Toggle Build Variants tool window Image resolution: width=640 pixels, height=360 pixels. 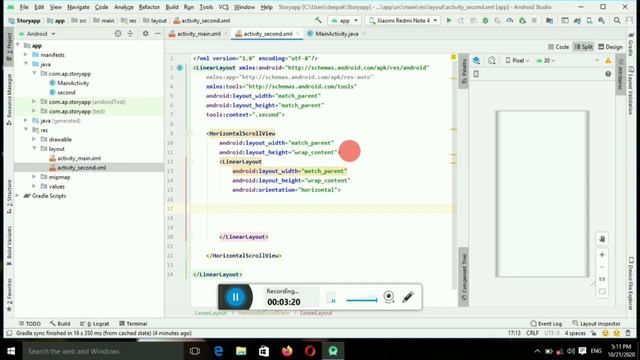point(9,246)
